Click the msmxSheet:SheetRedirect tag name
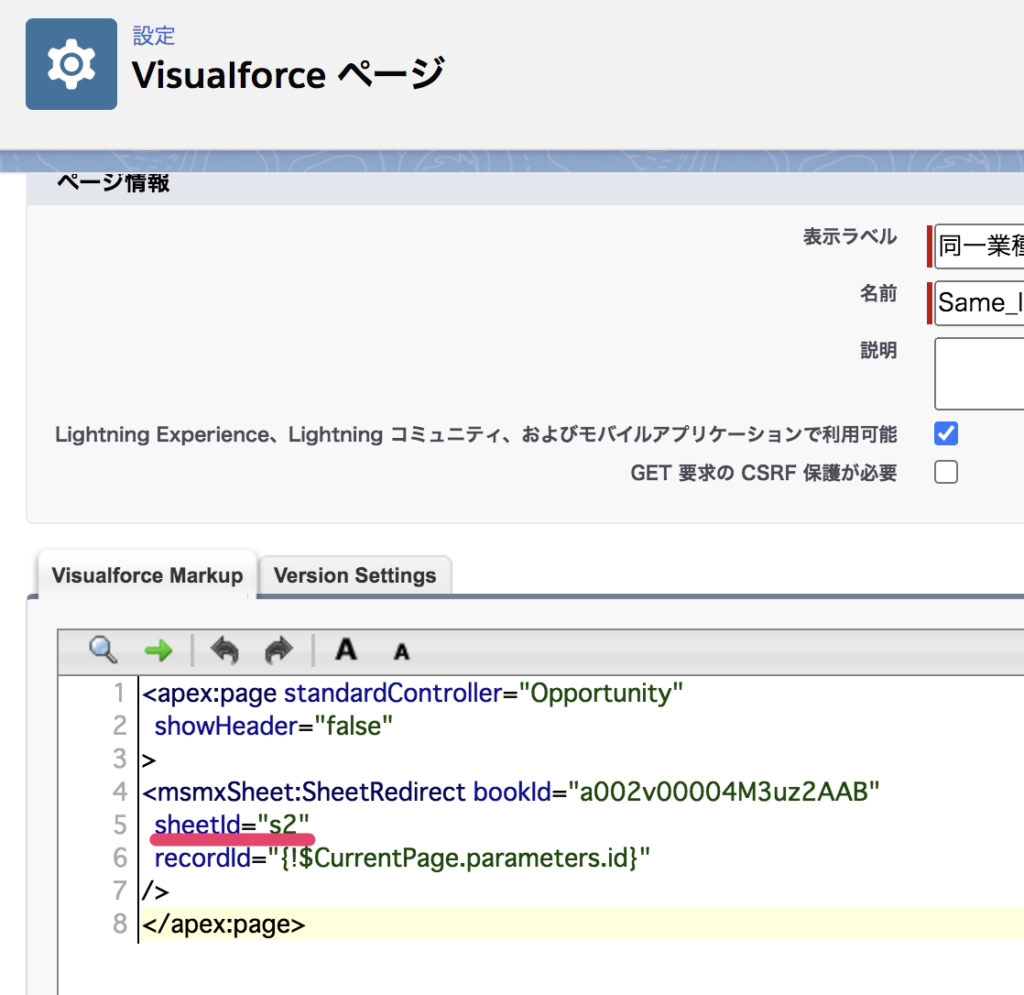 click(x=312, y=792)
